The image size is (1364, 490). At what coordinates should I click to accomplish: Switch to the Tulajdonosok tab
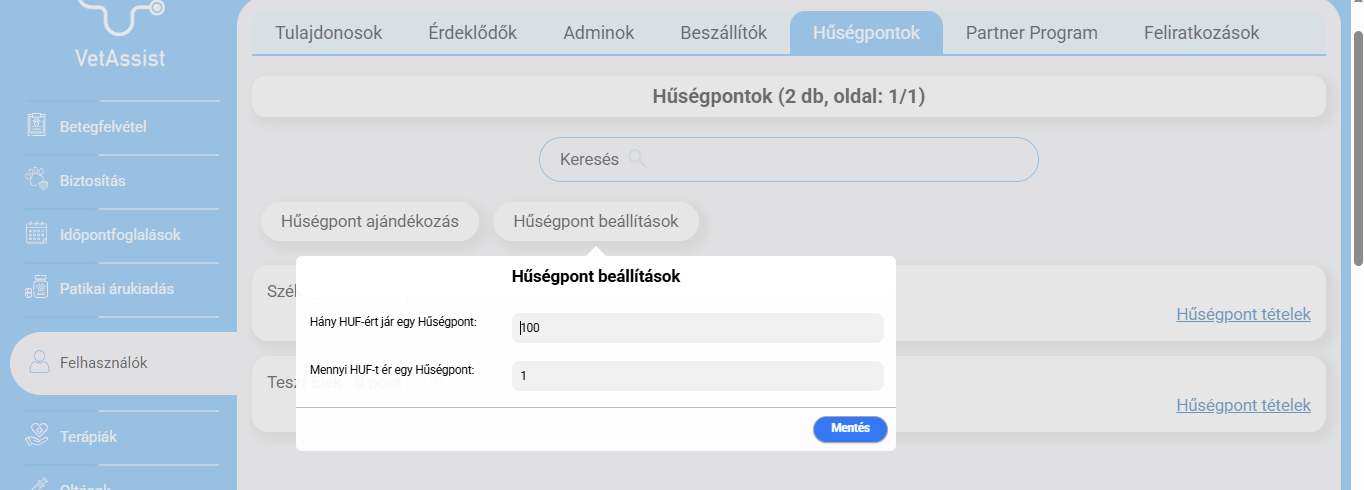point(329,33)
